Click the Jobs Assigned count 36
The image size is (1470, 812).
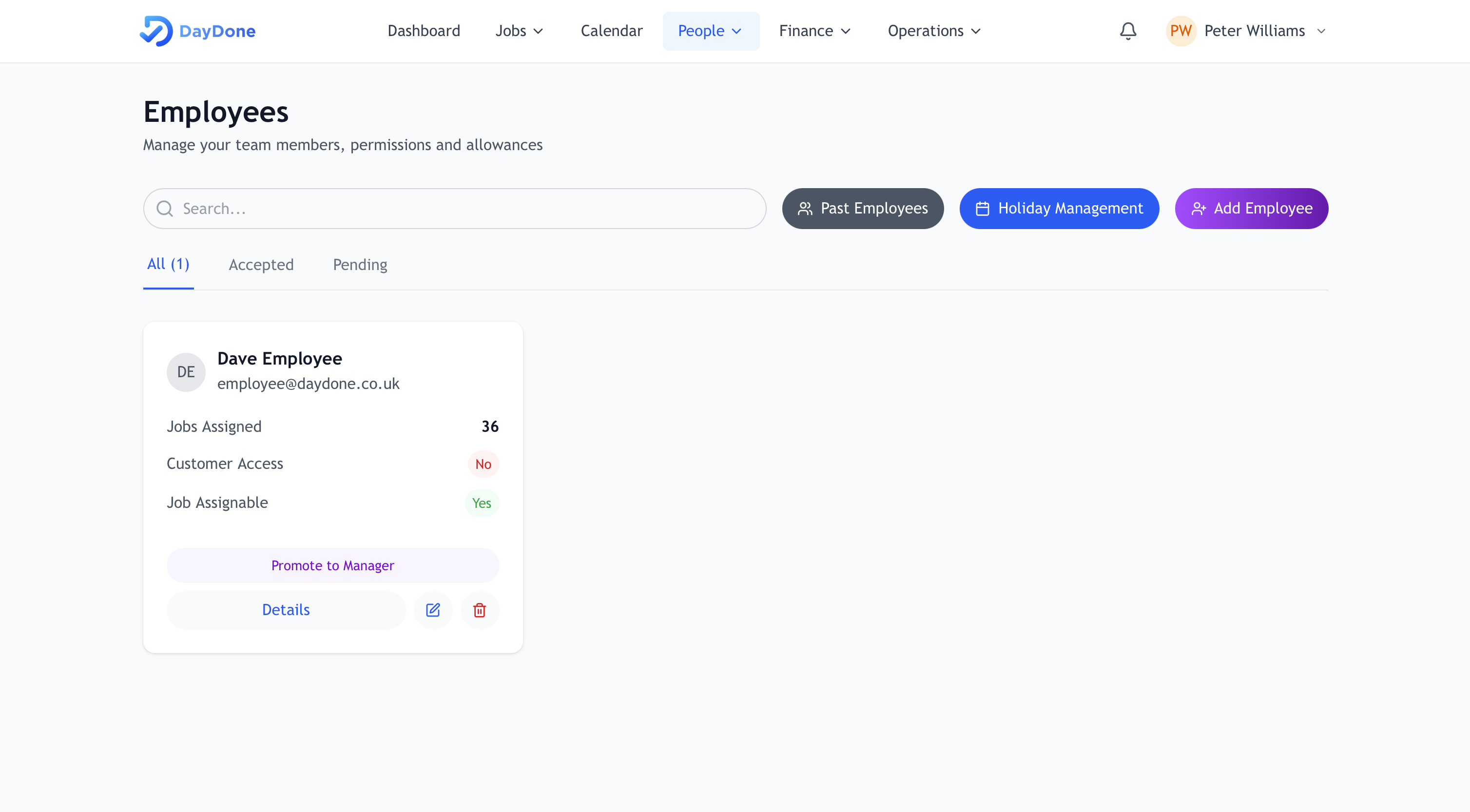tap(490, 426)
